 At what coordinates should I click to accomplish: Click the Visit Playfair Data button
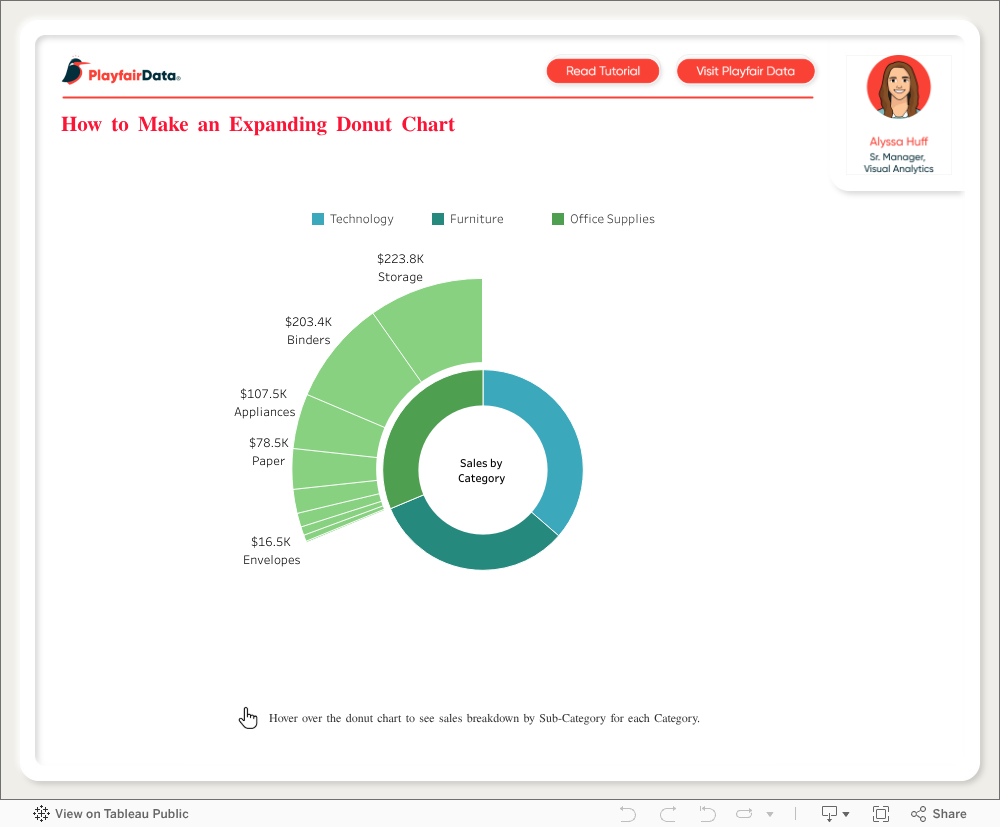click(745, 71)
